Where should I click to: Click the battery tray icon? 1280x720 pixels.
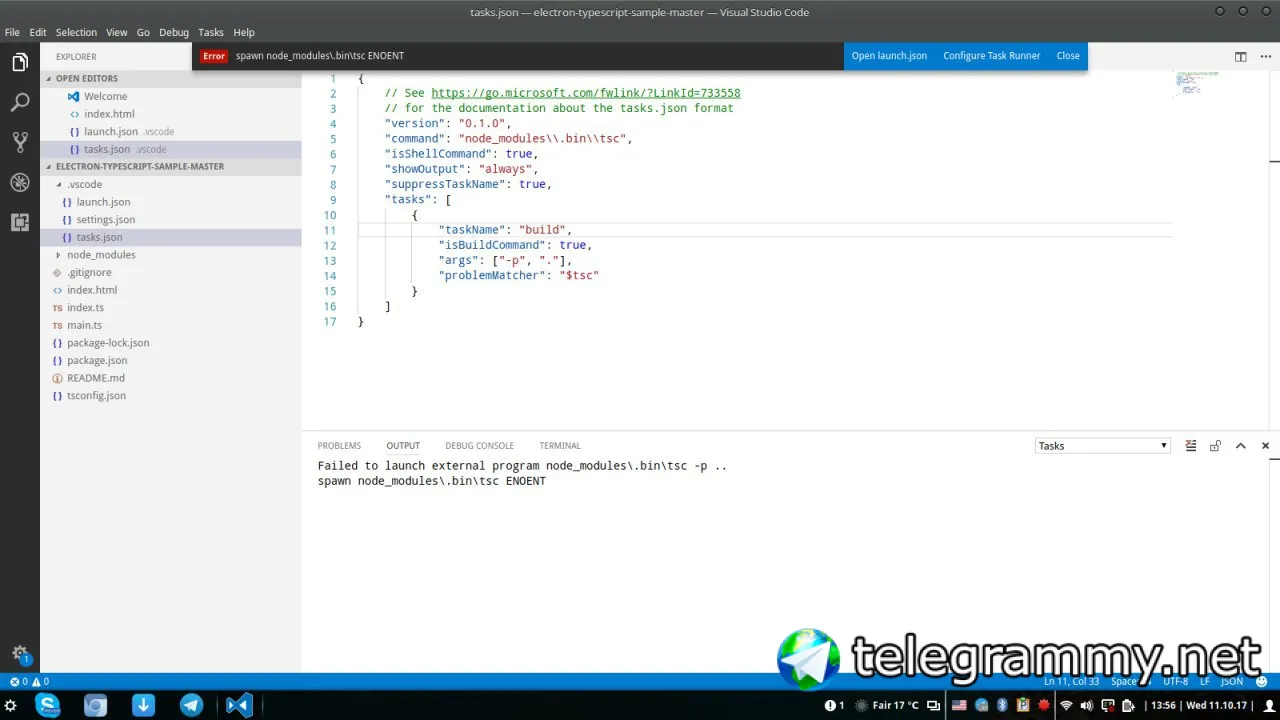point(1128,705)
